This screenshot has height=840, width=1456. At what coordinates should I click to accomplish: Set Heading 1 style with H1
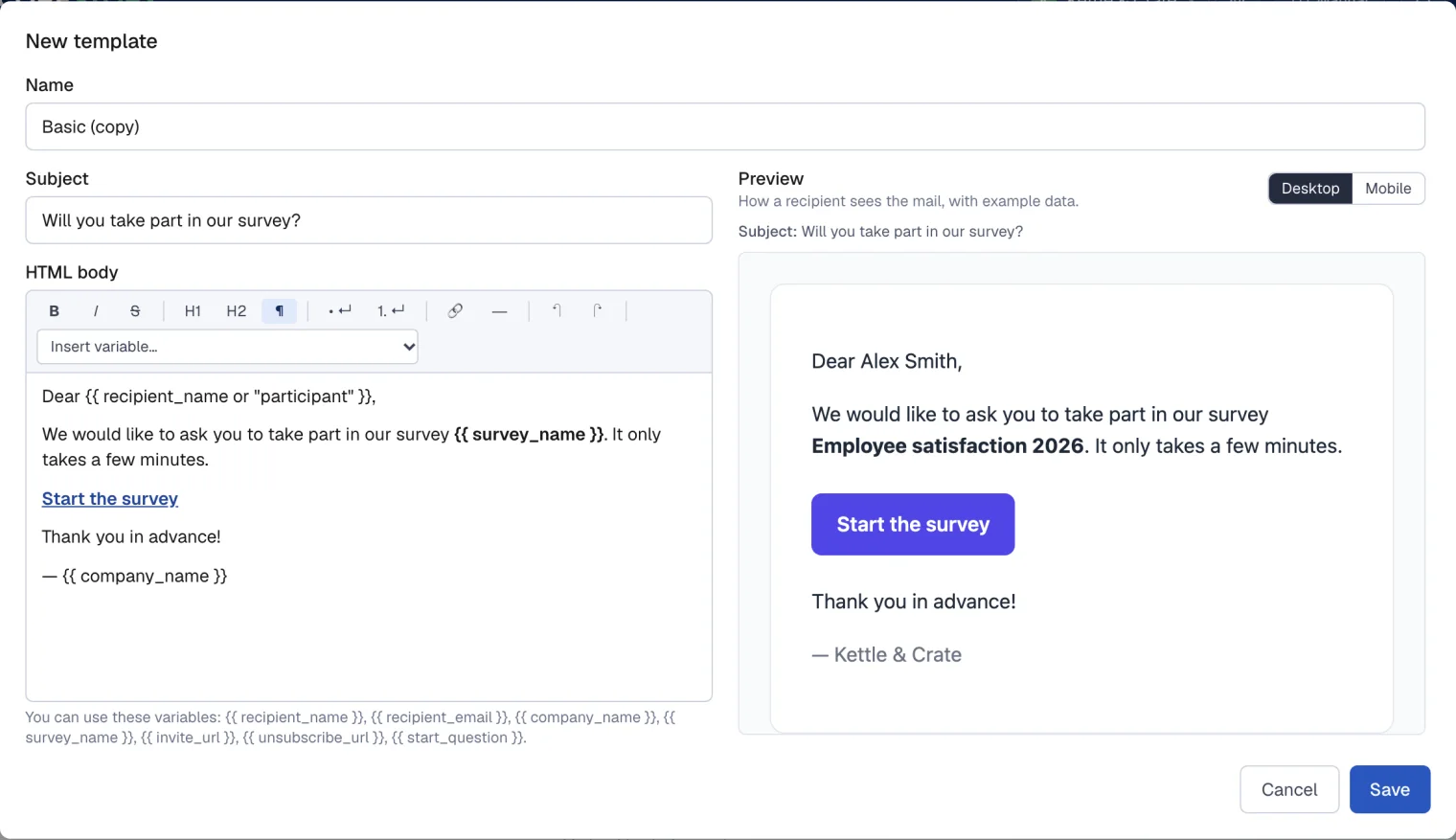pyautogui.click(x=193, y=311)
